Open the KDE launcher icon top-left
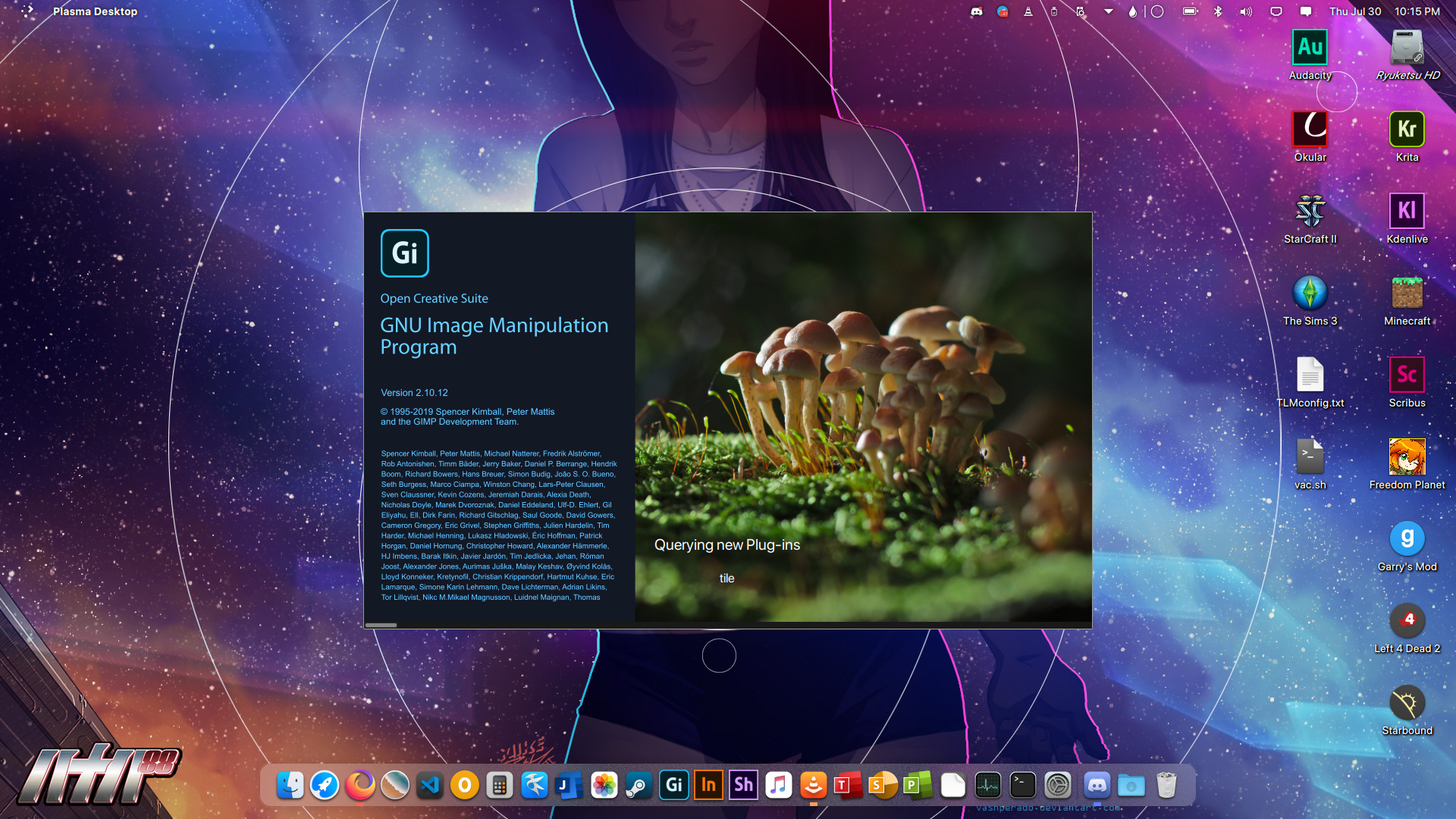This screenshot has width=1456, height=819. tap(27, 11)
